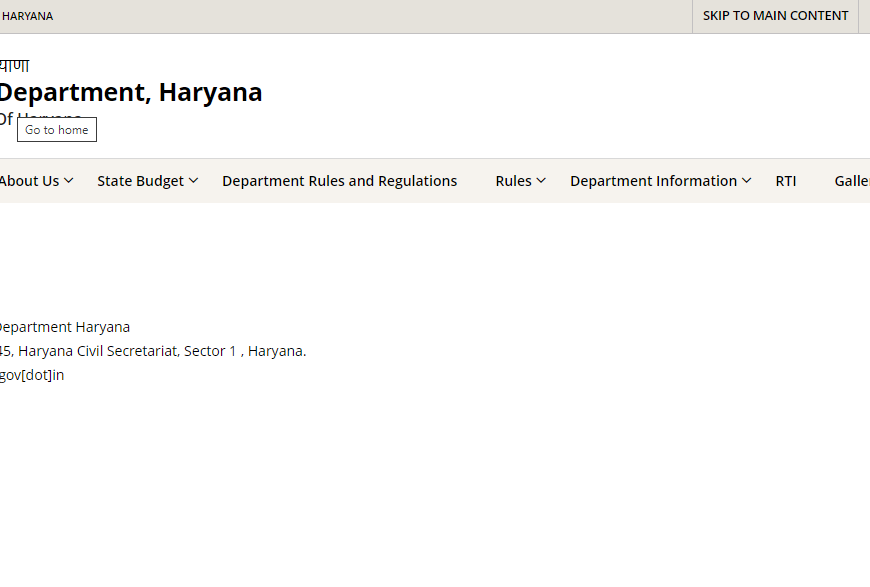The image size is (870, 587).
Task: Expand the chevron beside Rules
Action: (x=541, y=181)
